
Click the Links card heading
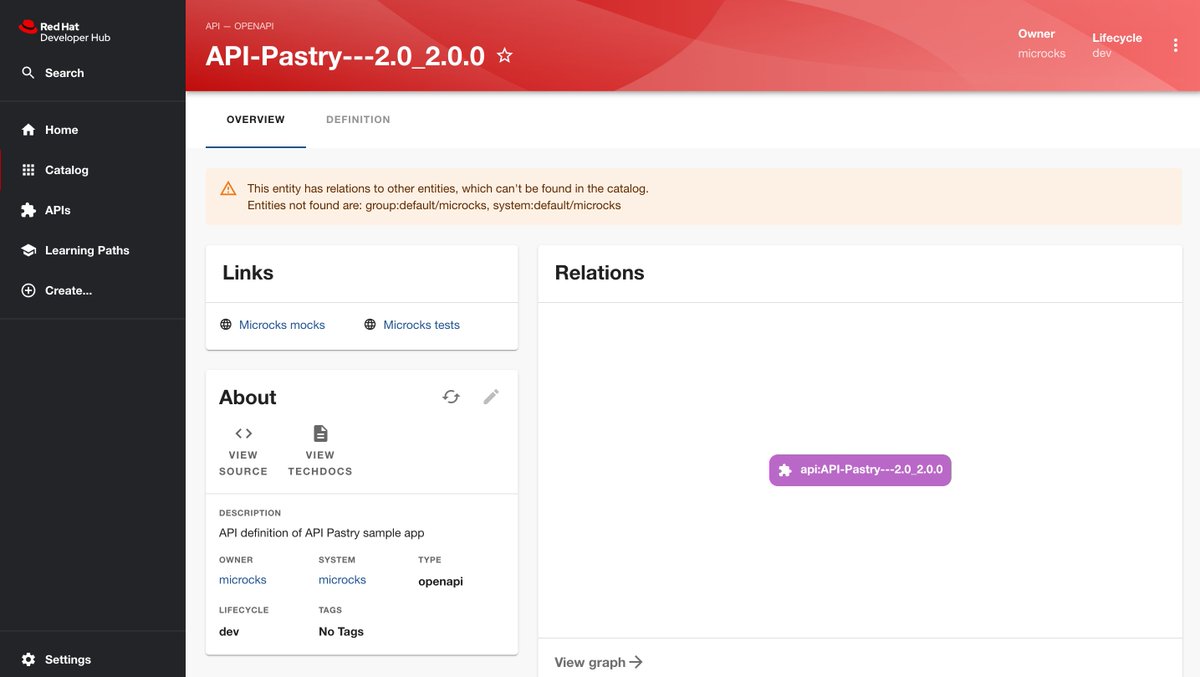(x=248, y=273)
